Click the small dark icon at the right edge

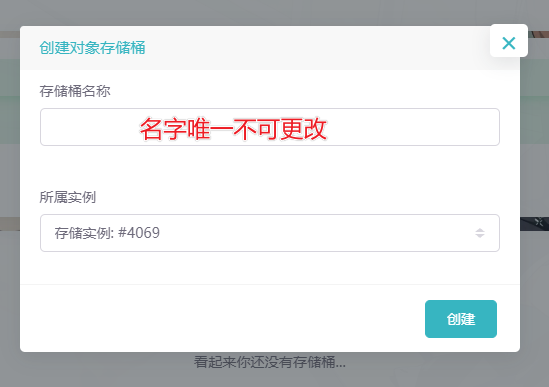tap(539, 222)
